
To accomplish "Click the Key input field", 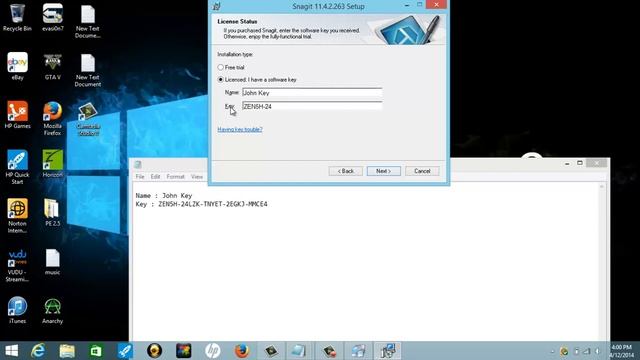I will coord(312,106).
